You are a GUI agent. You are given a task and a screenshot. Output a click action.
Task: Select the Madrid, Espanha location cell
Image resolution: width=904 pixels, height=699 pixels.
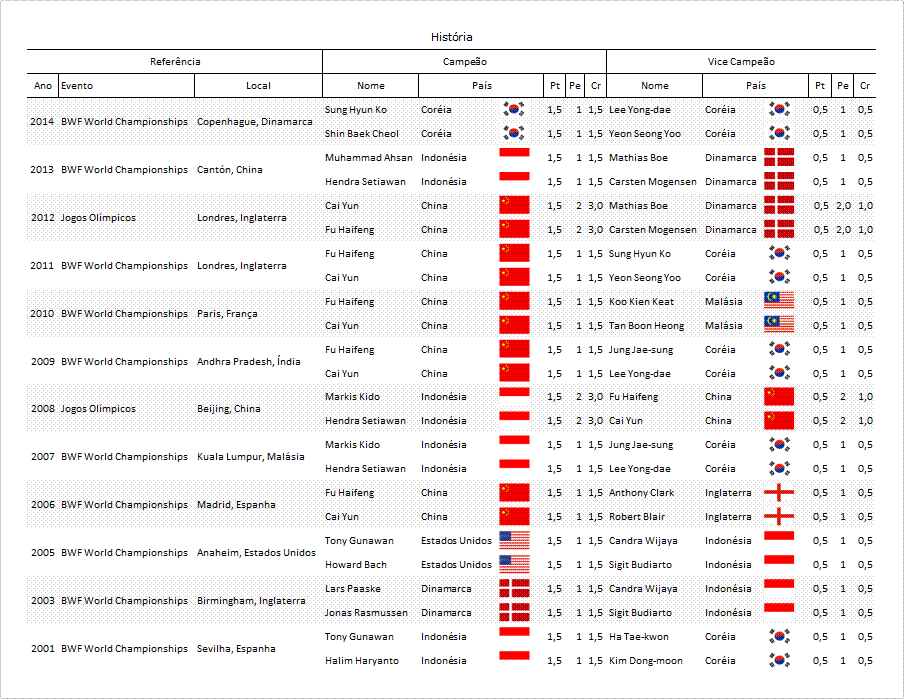(x=236, y=504)
